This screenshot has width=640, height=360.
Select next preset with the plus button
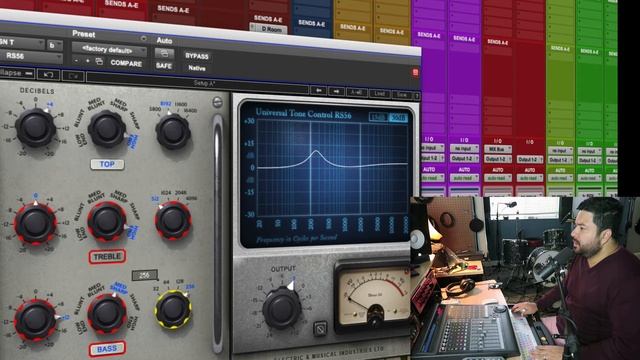point(87,61)
